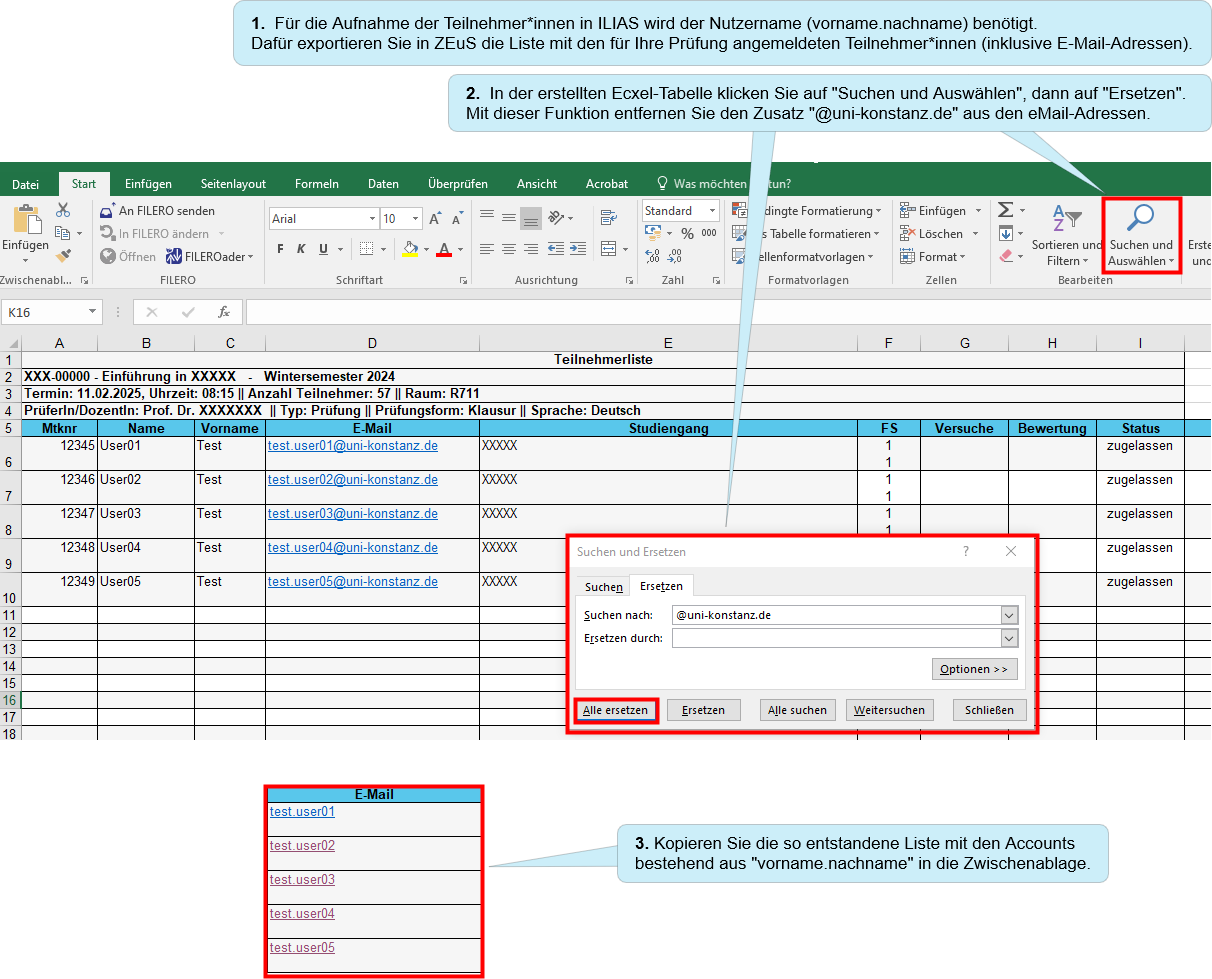Switch to the Ansicht tab
This screenshot has width=1212, height=979.
click(537, 184)
